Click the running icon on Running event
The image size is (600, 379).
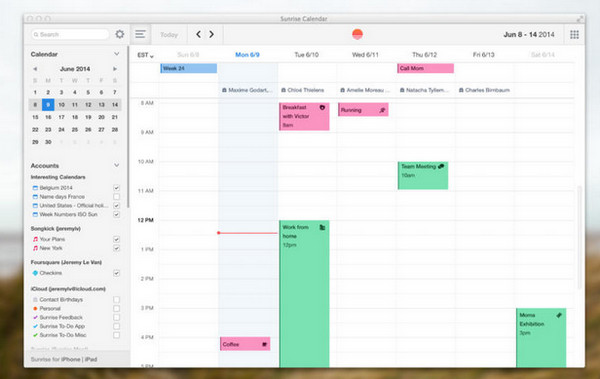[x=382, y=110]
